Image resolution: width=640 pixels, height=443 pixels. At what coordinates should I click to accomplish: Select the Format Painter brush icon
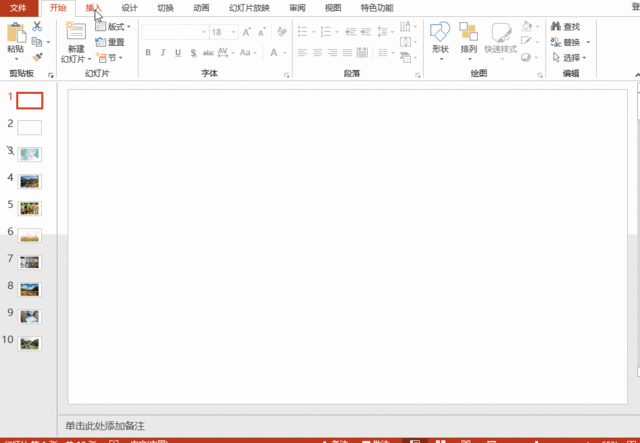37,57
